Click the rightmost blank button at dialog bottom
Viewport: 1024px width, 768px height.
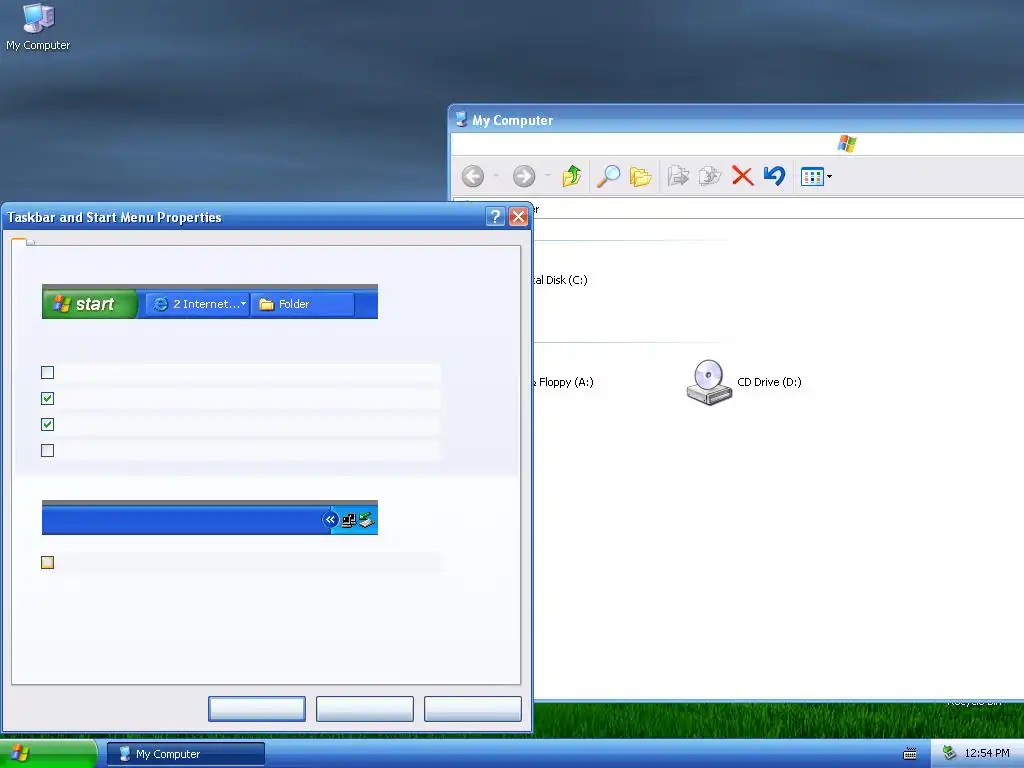coord(473,709)
